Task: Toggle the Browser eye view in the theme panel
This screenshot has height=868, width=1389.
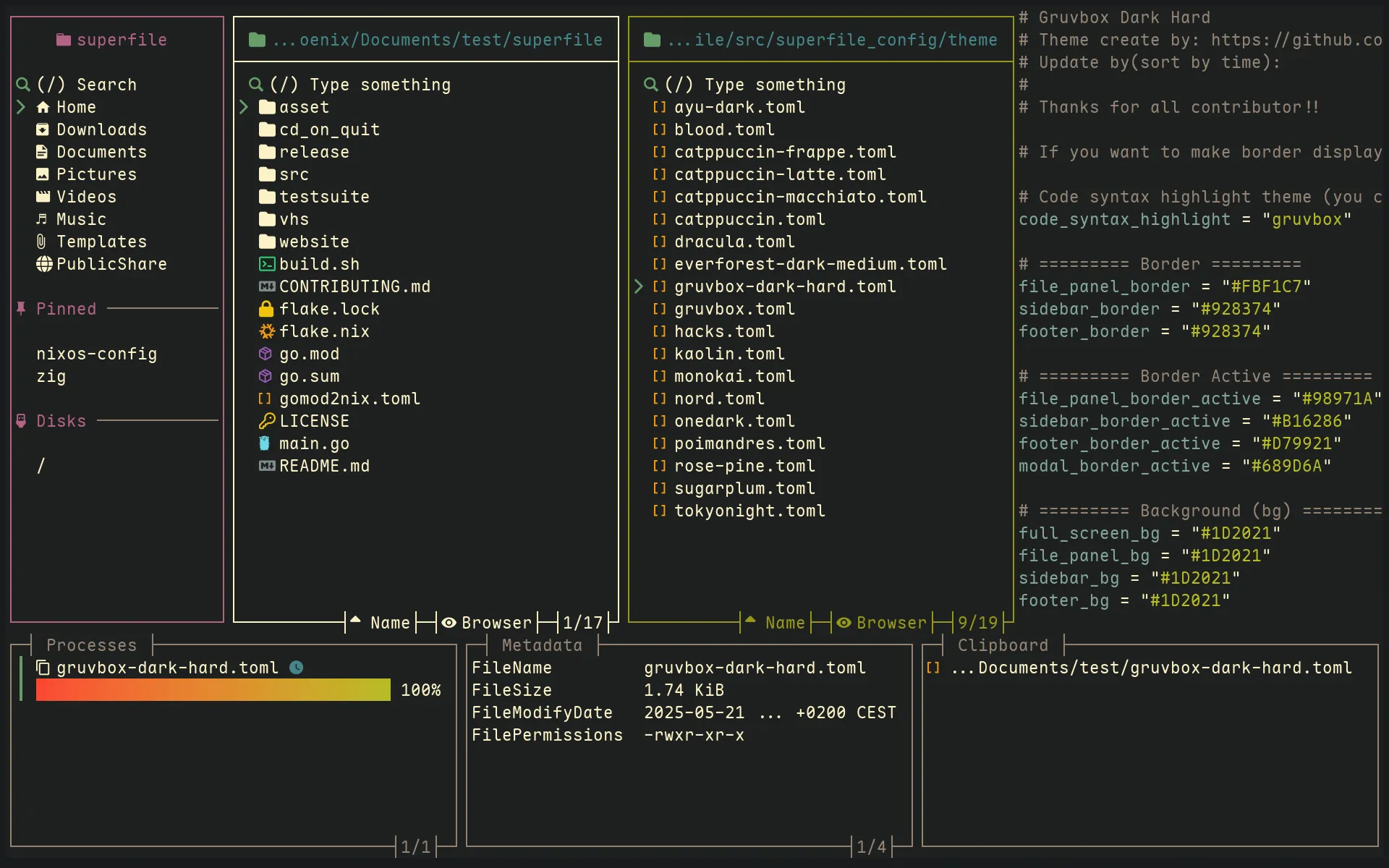Action: tap(844, 623)
